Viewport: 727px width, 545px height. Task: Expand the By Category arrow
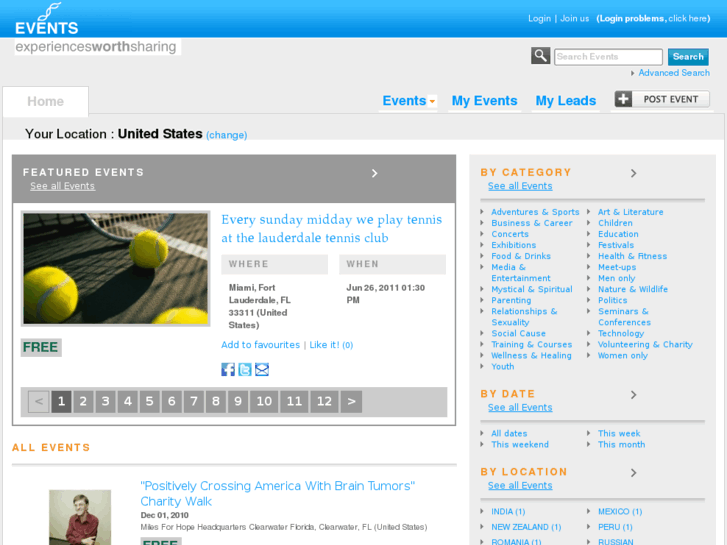[633, 173]
